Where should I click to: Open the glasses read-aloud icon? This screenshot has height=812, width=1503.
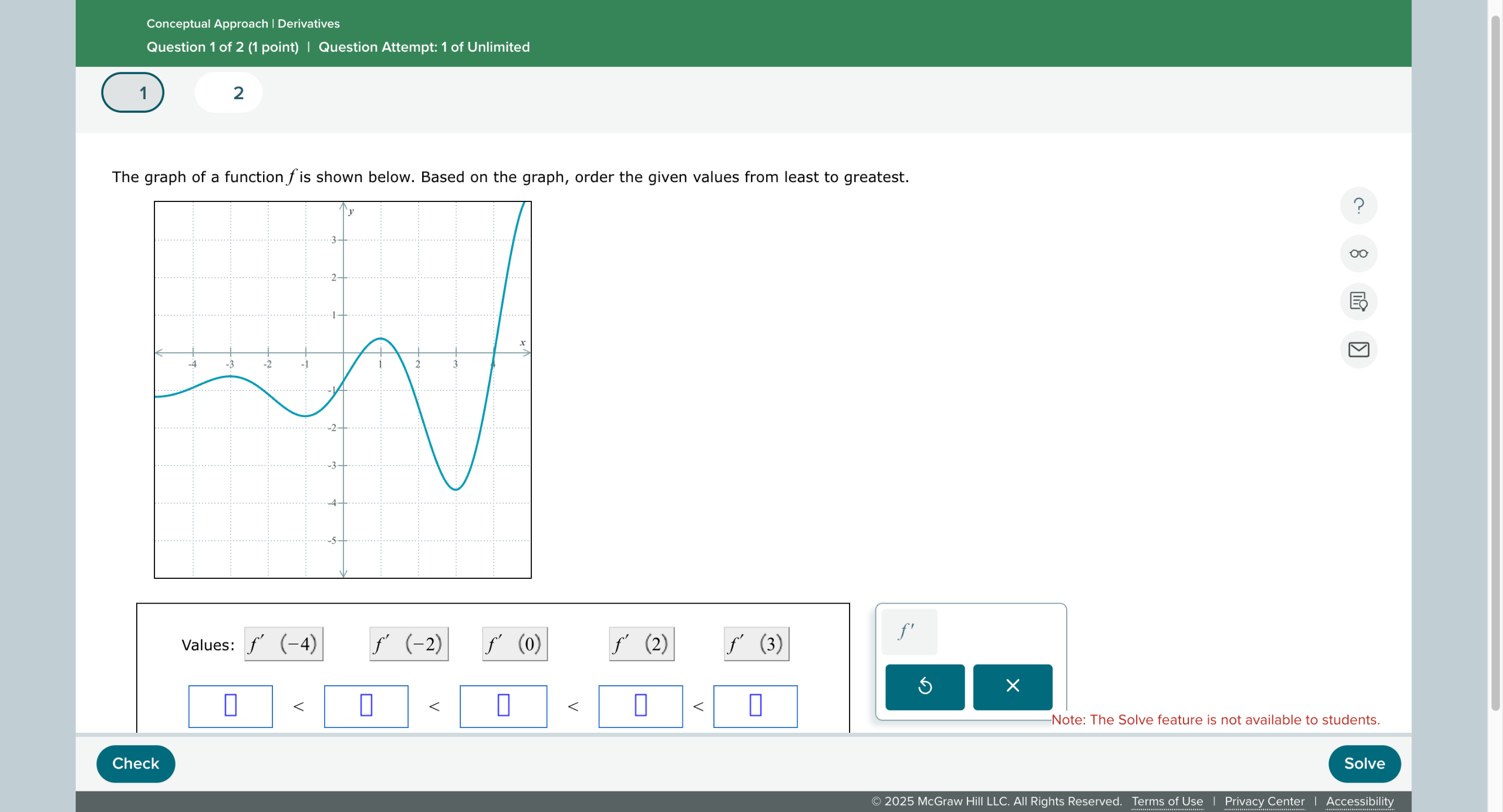1358,254
